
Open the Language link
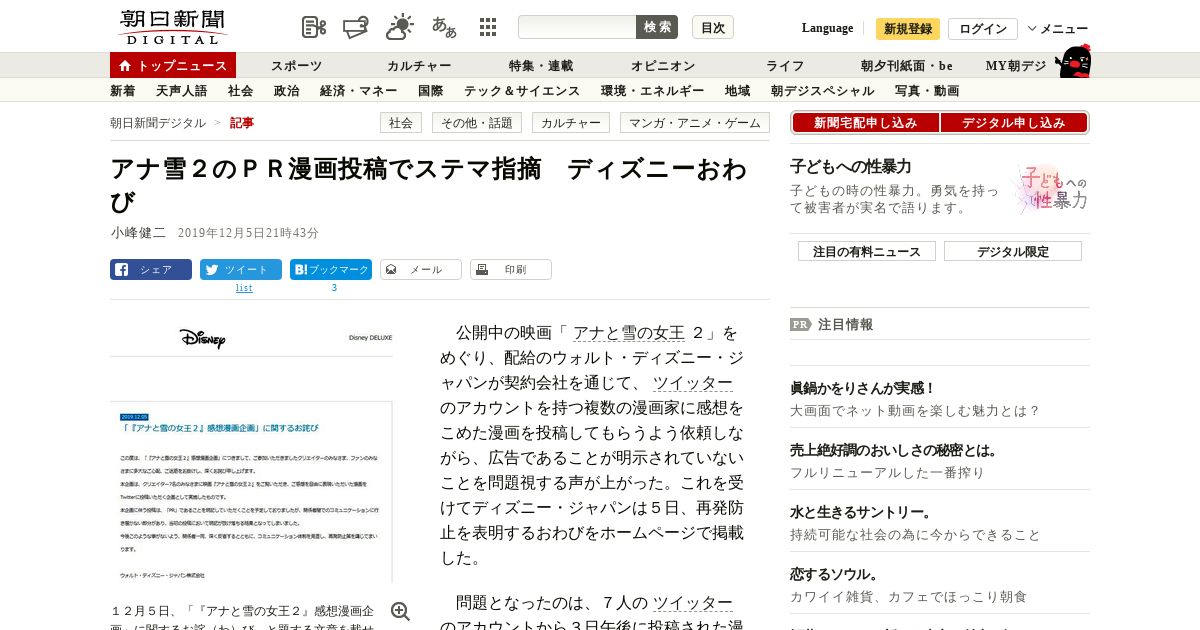coord(827,28)
